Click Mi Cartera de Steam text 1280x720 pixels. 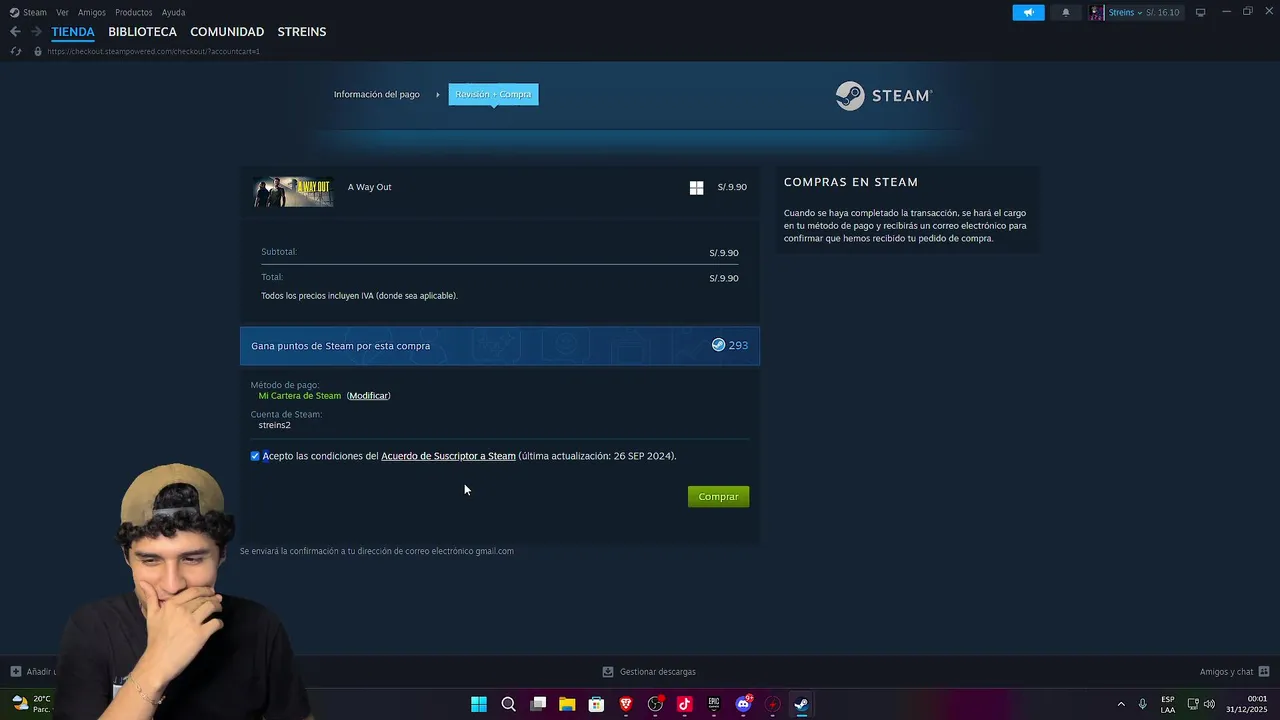click(x=300, y=396)
